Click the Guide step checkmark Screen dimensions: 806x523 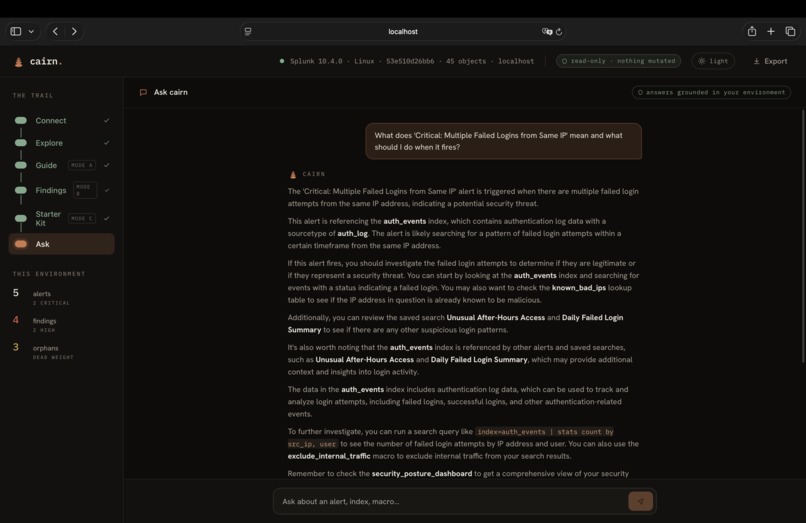pos(106,165)
